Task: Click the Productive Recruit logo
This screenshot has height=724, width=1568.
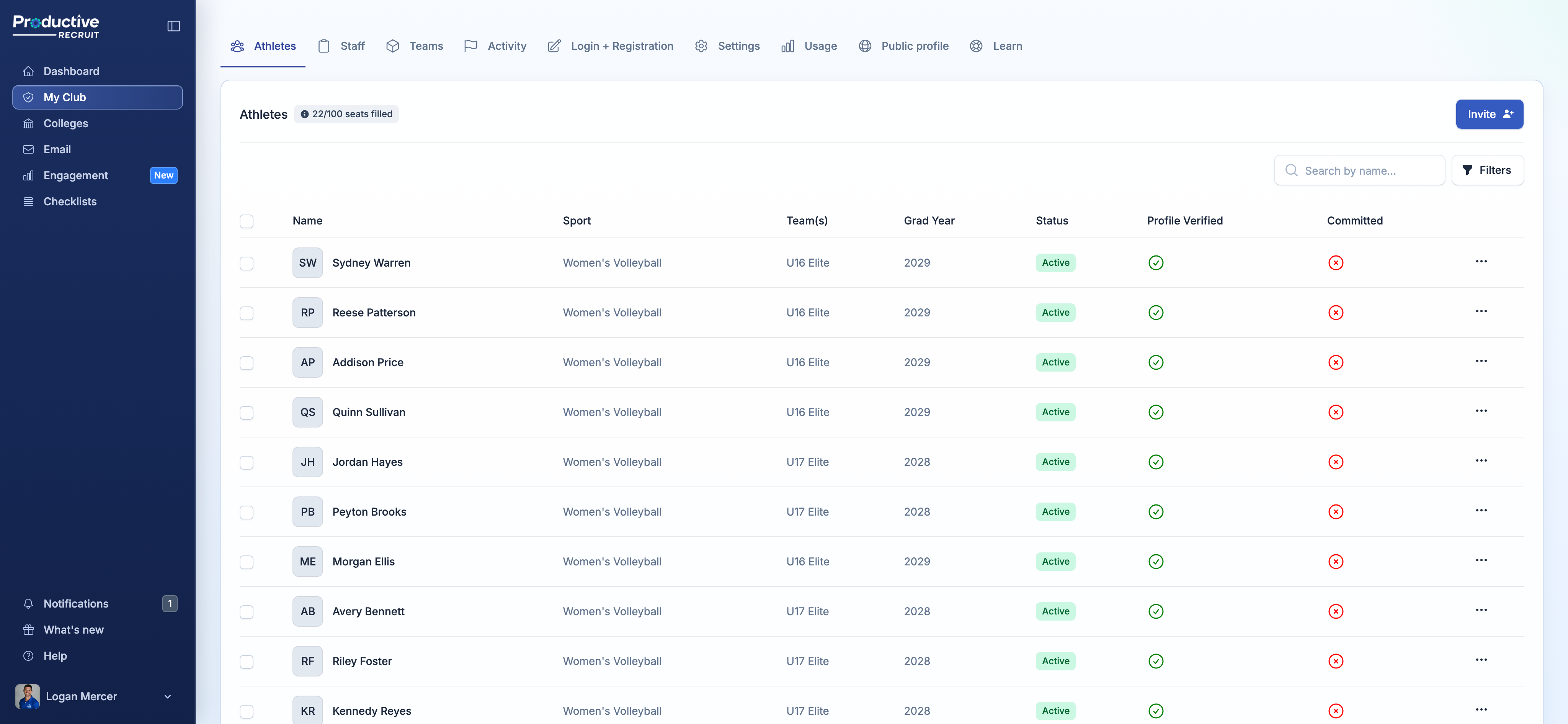Action: click(56, 26)
